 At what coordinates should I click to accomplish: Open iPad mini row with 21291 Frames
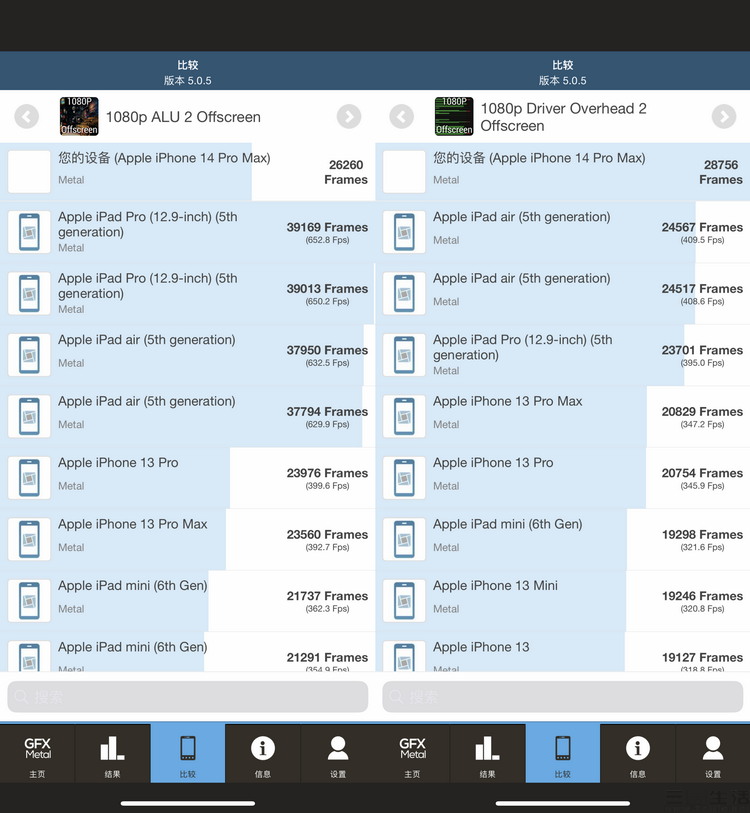point(188,652)
